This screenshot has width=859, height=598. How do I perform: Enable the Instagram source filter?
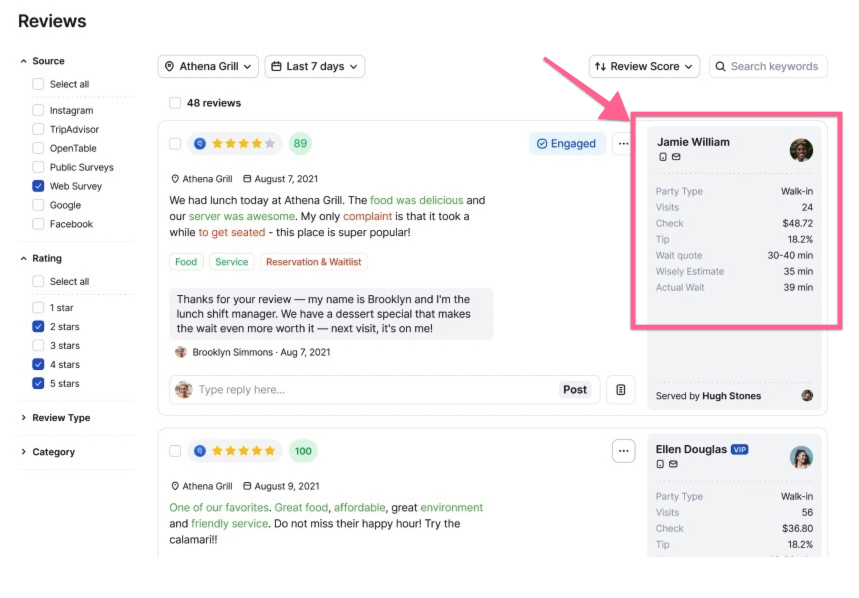point(38,110)
